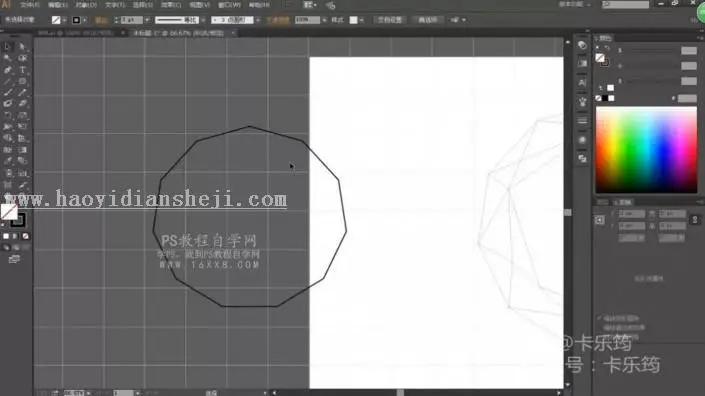
Task: Select the Shape Builder tool
Action: tap(8, 138)
